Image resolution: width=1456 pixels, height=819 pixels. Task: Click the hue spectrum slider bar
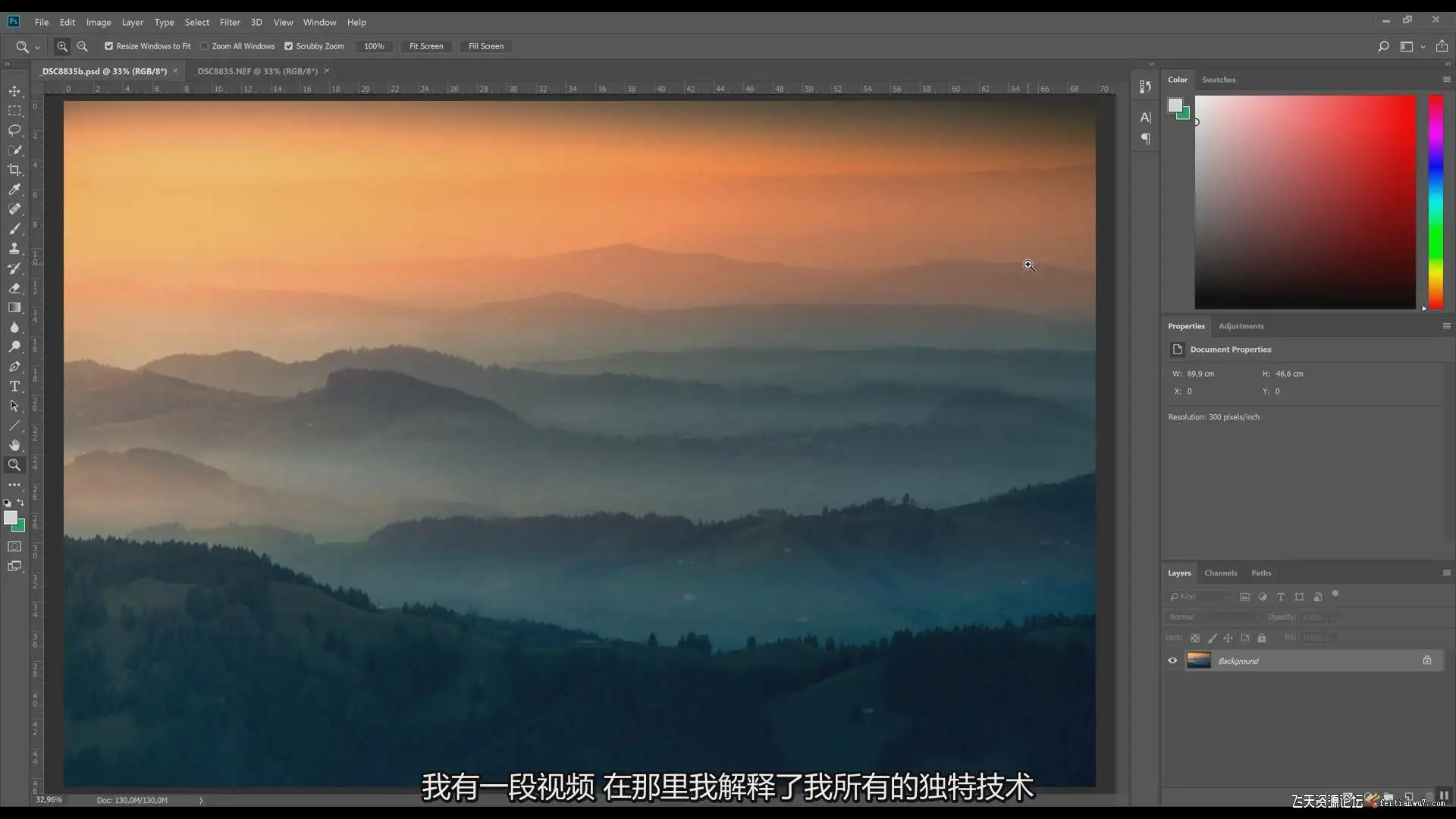[x=1436, y=201]
